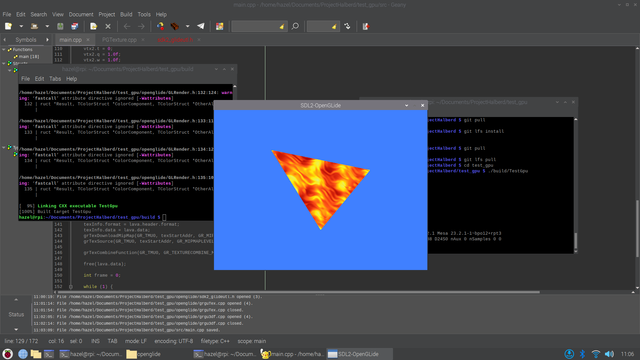
Task: Collapse the Structs tree node
Action: pos(4,63)
